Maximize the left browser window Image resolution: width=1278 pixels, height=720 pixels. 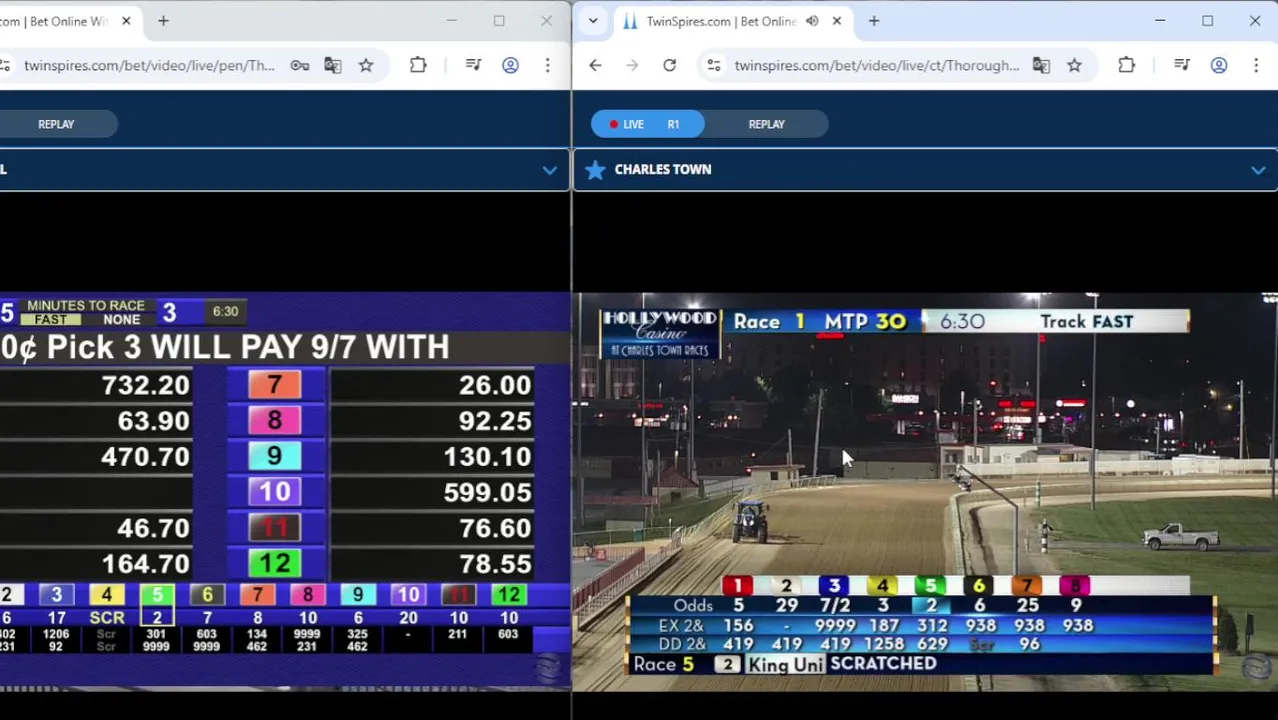499,21
